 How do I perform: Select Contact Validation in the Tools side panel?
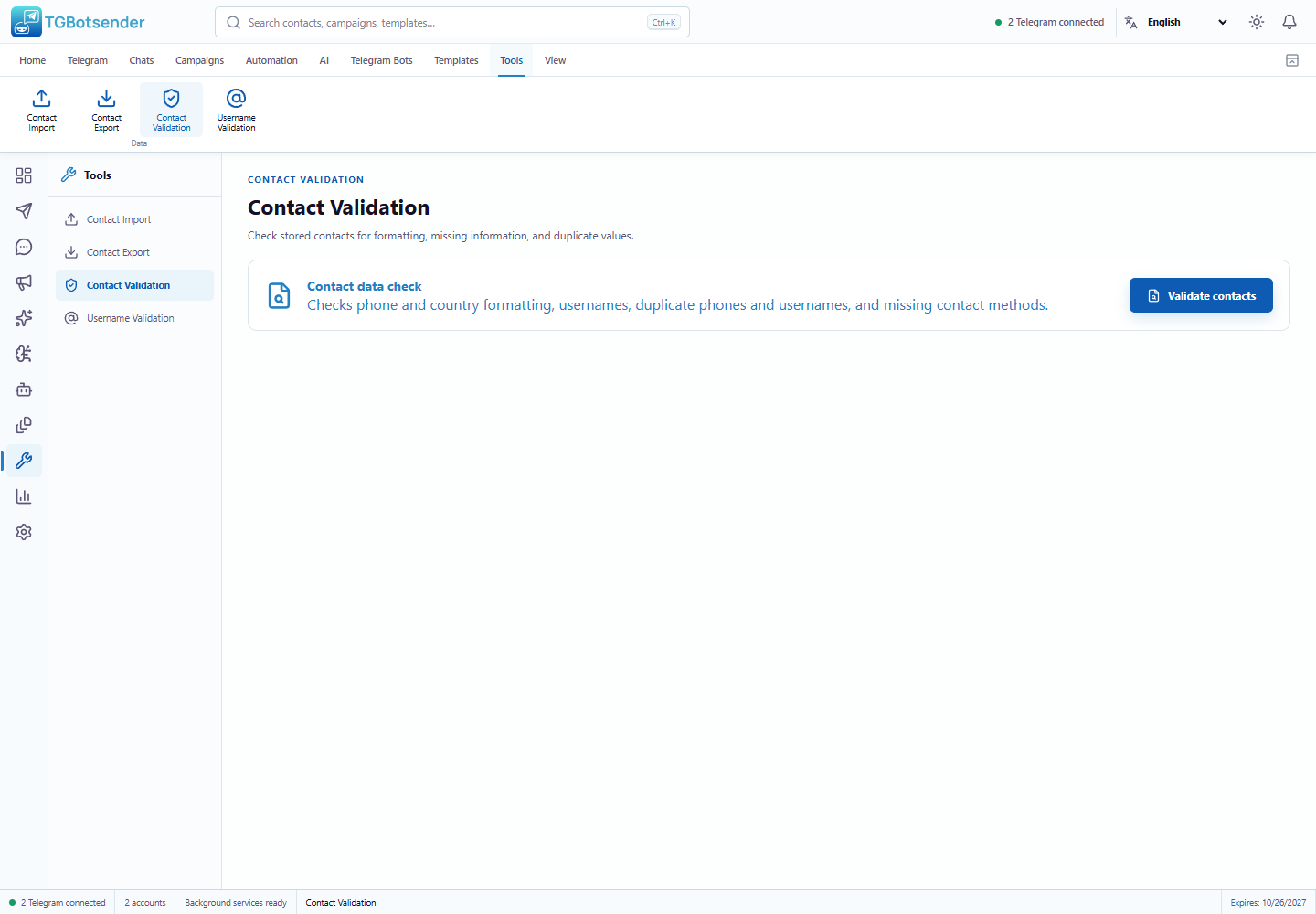tap(135, 285)
